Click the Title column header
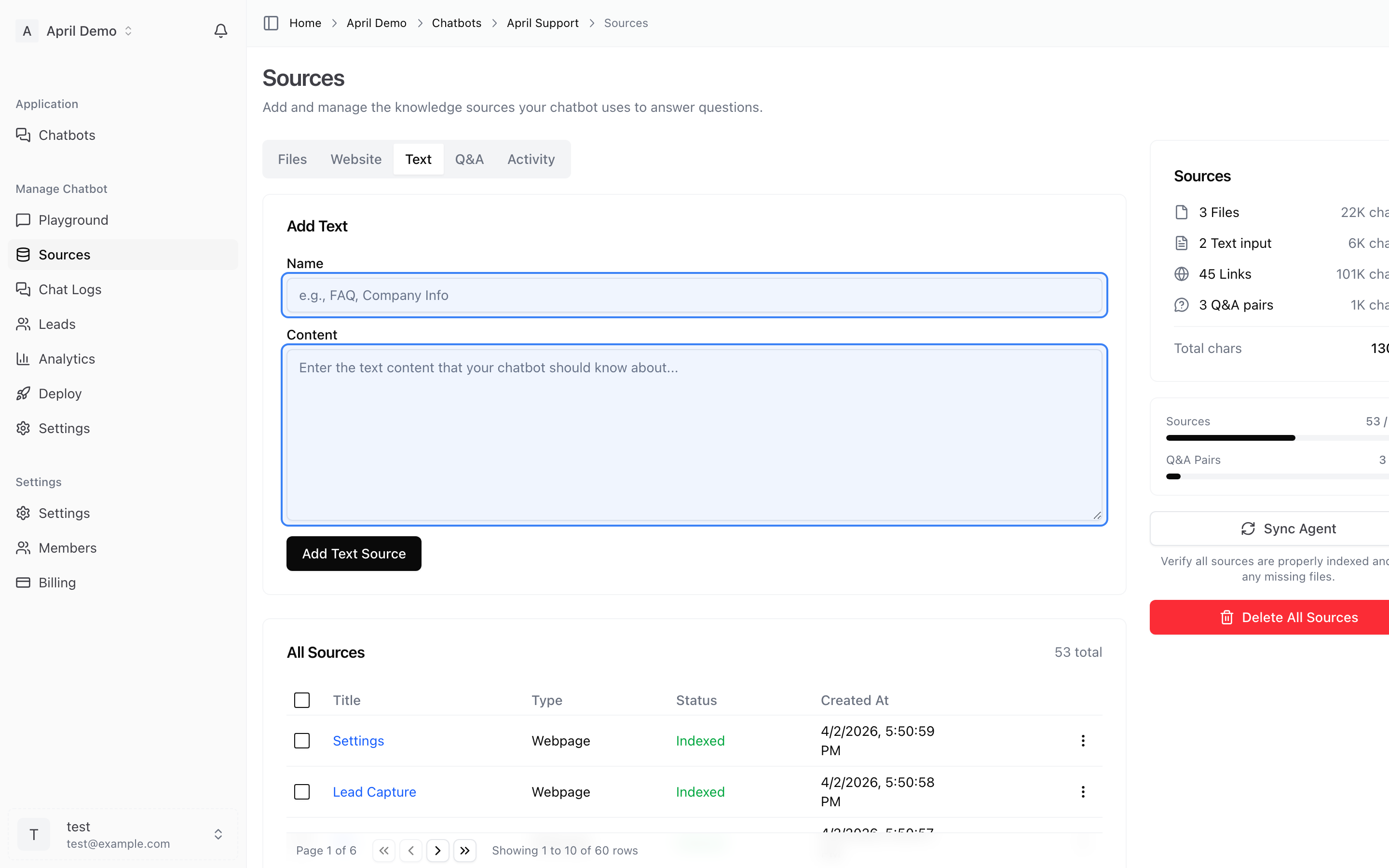1389x868 pixels. pos(347,700)
